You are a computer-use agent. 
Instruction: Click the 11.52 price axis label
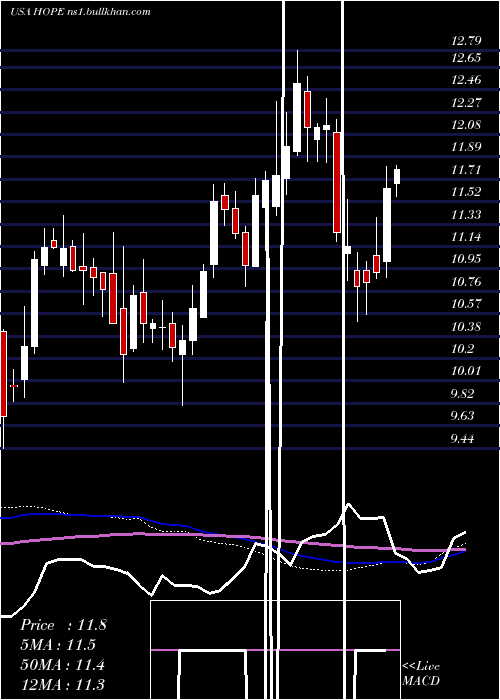tap(466, 192)
